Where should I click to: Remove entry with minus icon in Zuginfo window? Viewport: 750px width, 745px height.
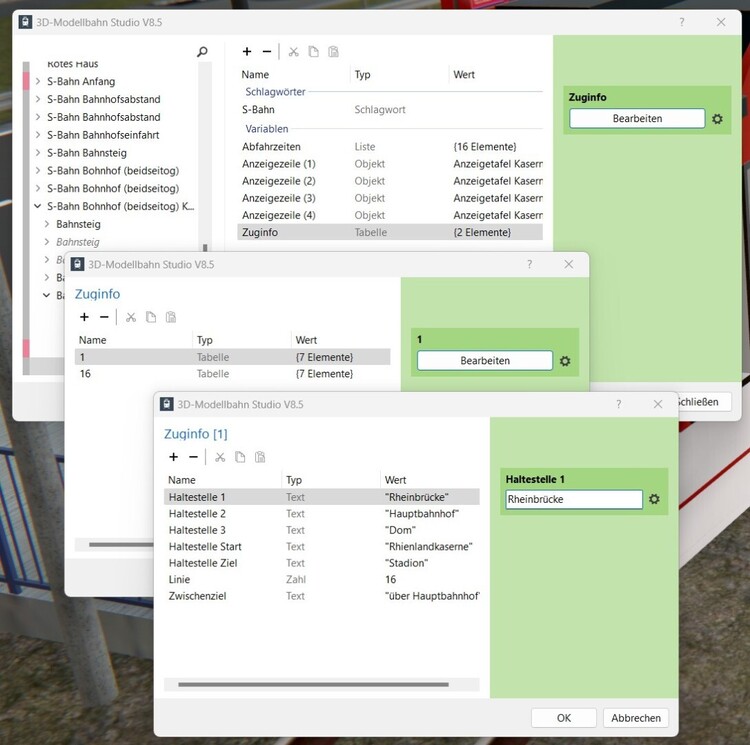tap(104, 317)
